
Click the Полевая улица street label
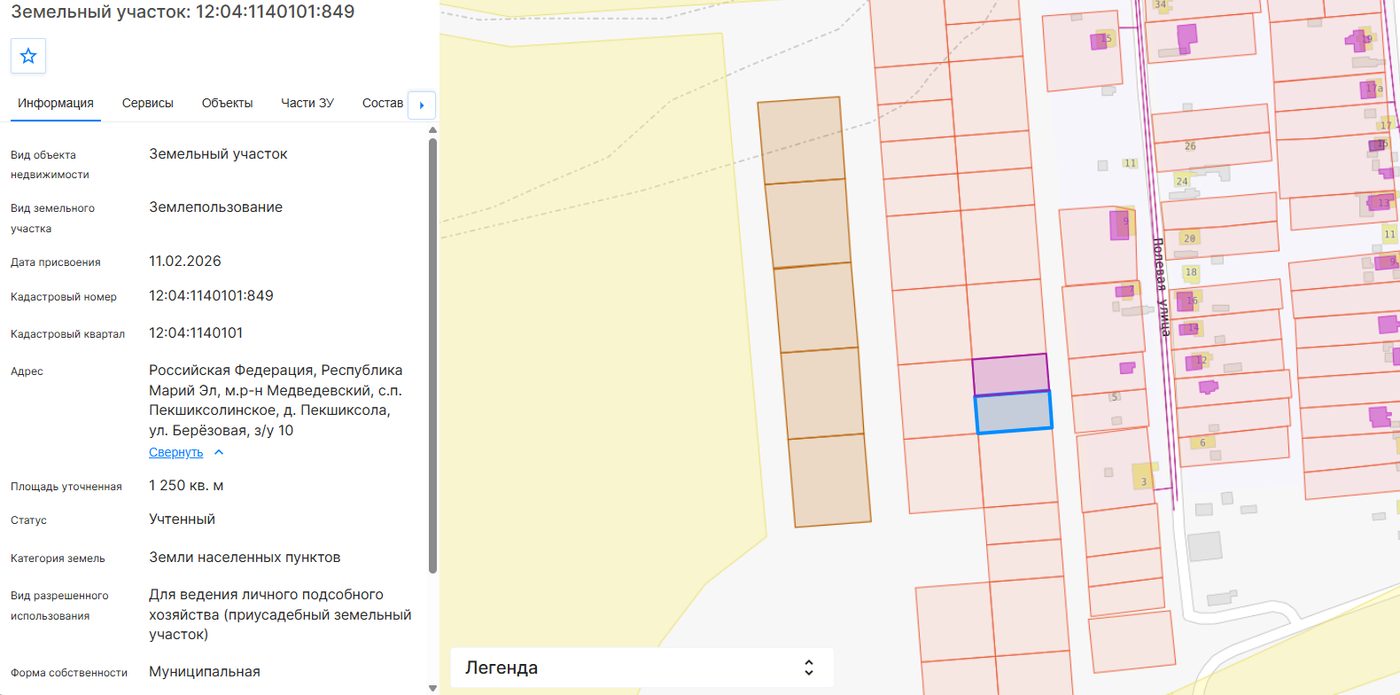pyautogui.click(x=1161, y=286)
